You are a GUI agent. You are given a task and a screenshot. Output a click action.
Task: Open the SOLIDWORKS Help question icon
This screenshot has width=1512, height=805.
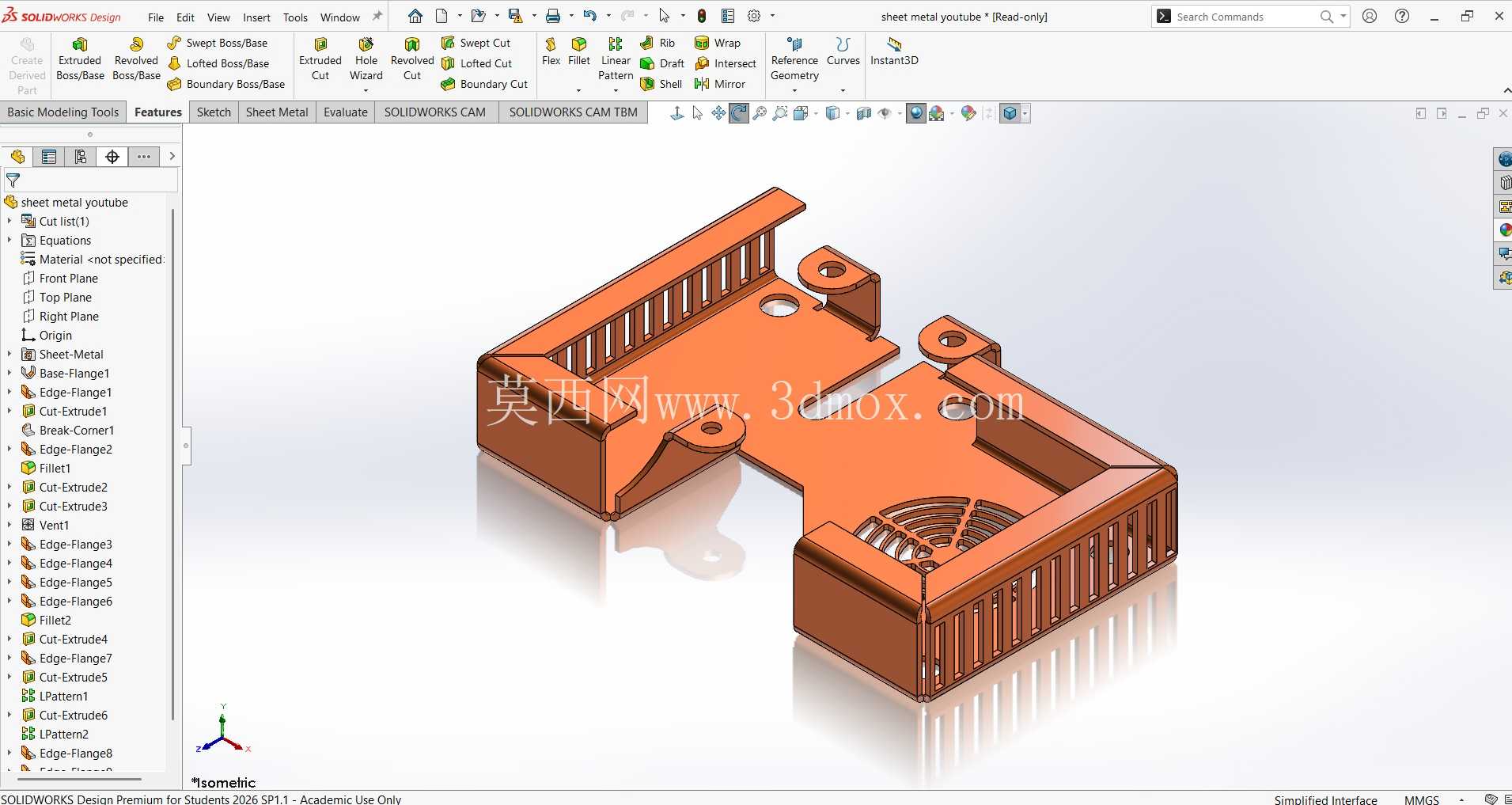click(x=1402, y=16)
